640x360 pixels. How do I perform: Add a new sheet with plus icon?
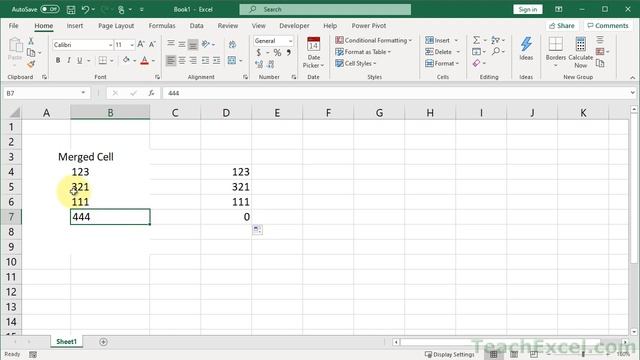pyautogui.click(x=103, y=342)
